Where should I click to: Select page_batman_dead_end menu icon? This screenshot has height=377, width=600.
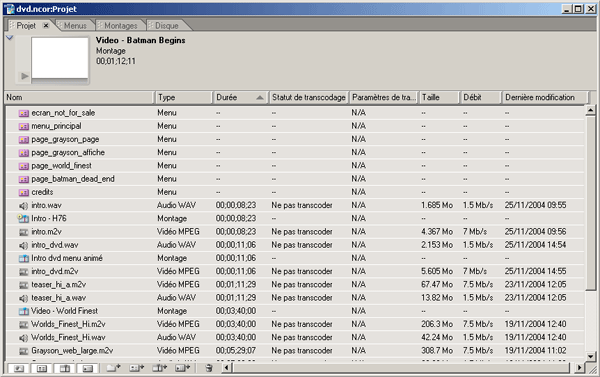click(x=24, y=179)
